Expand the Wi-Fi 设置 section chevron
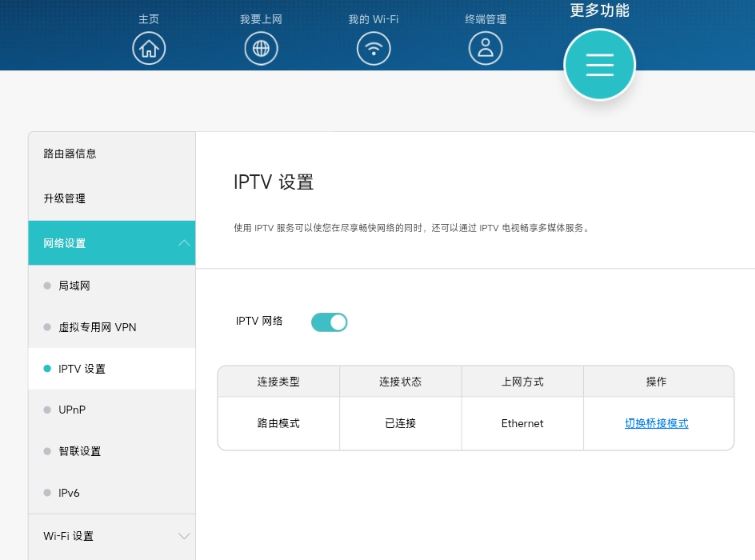755x560 pixels. click(x=183, y=537)
